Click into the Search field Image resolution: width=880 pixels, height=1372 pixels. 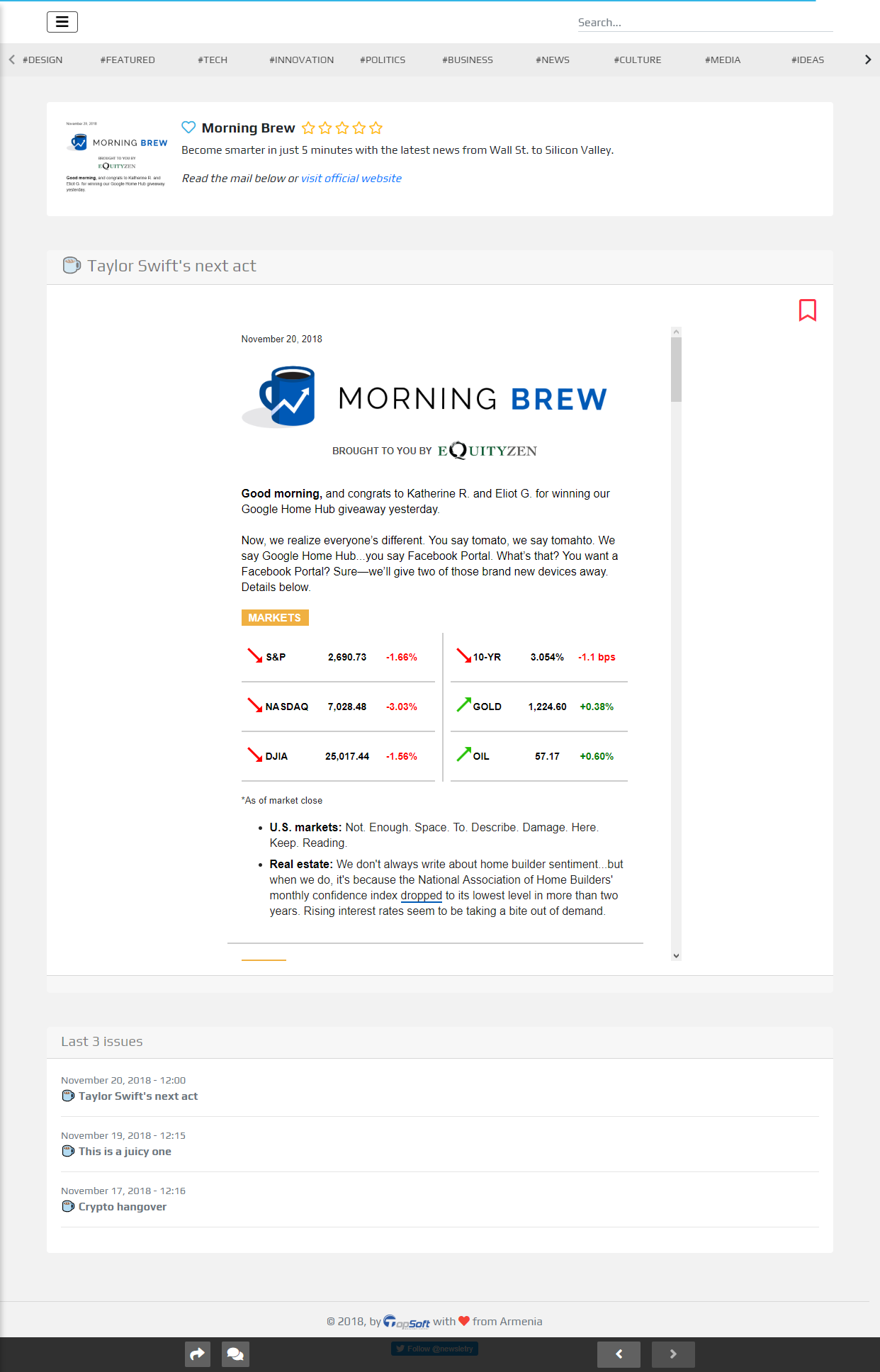coord(705,23)
